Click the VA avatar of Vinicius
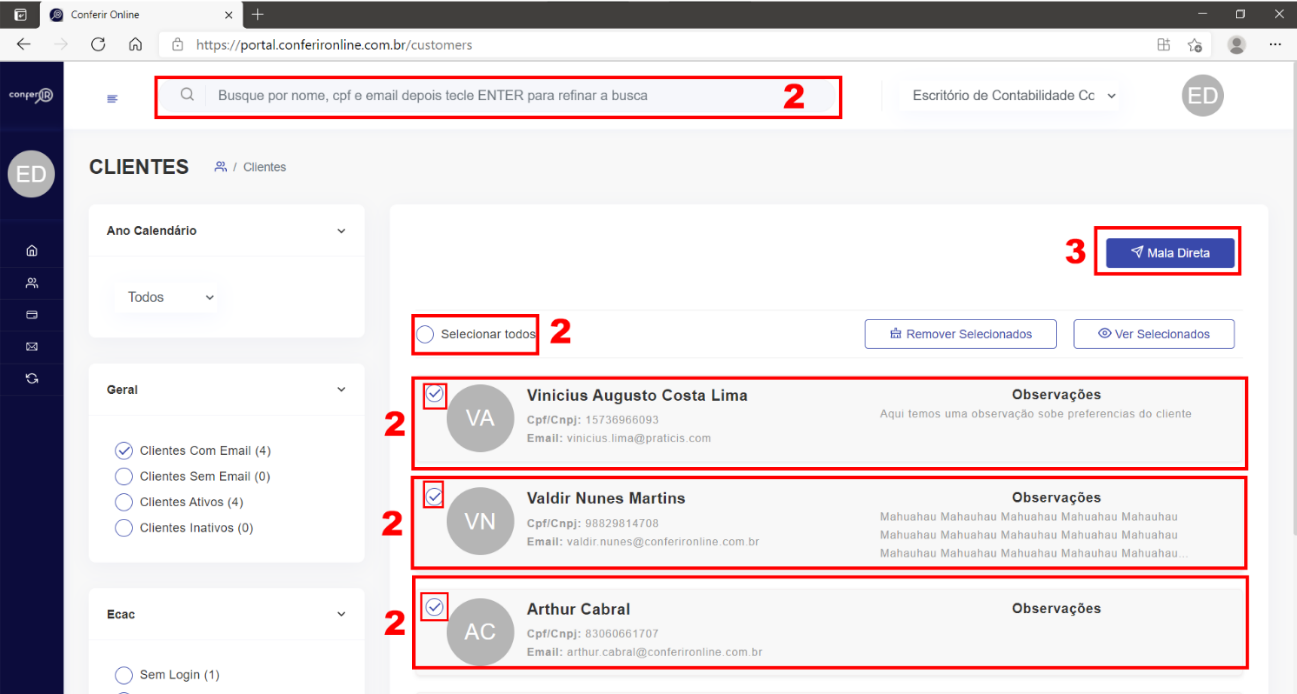 click(x=480, y=418)
